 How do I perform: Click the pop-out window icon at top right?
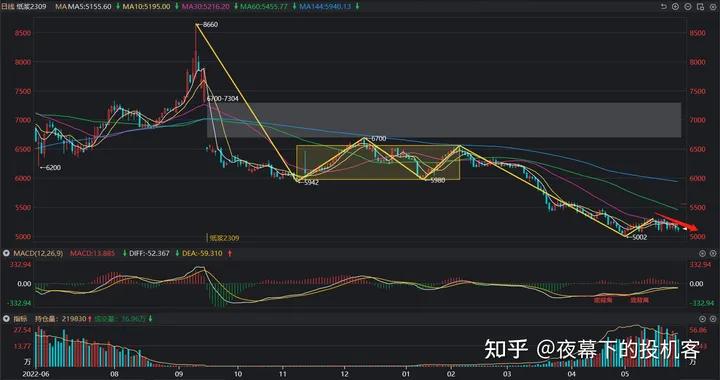pyautogui.click(x=700, y=6)
